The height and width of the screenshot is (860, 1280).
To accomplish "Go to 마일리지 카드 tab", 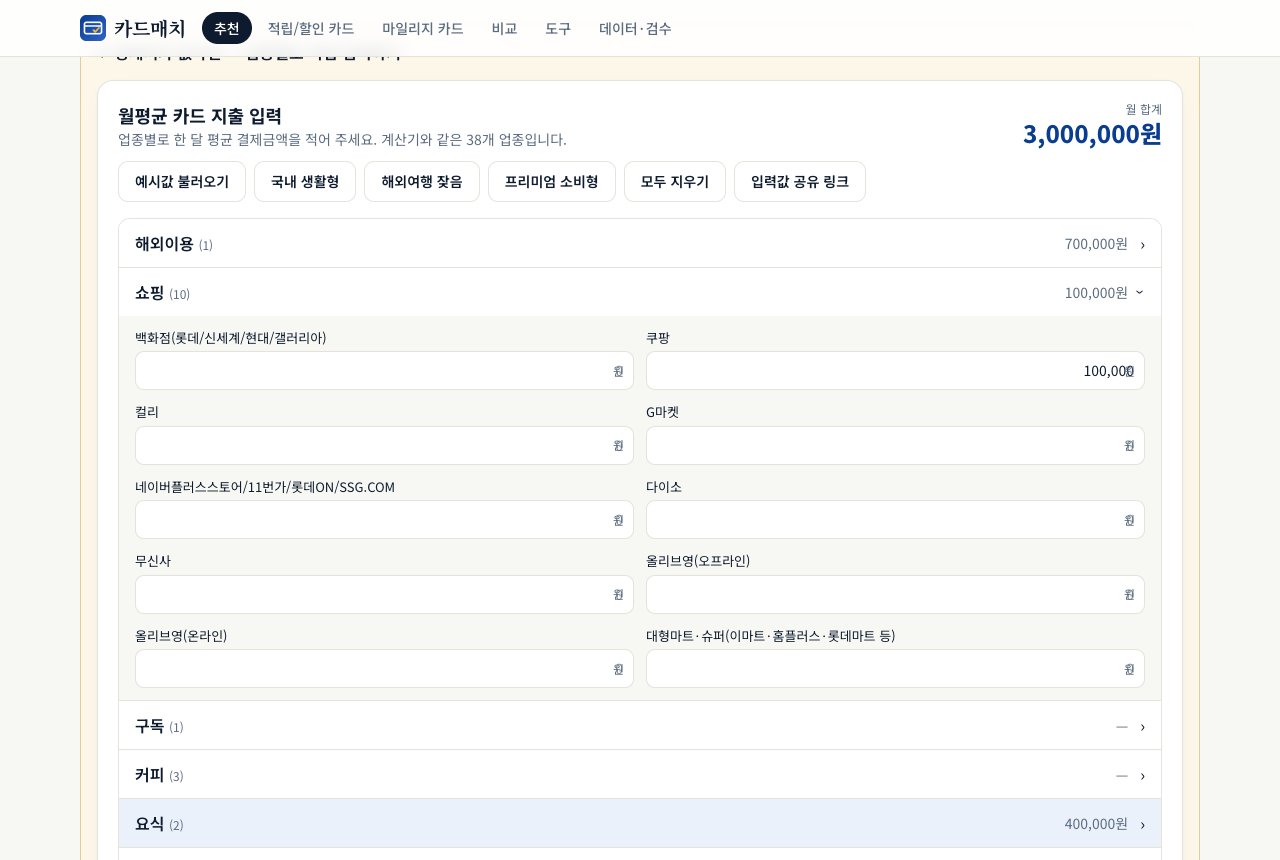I will pyautogui.click(x=423, y=28).
